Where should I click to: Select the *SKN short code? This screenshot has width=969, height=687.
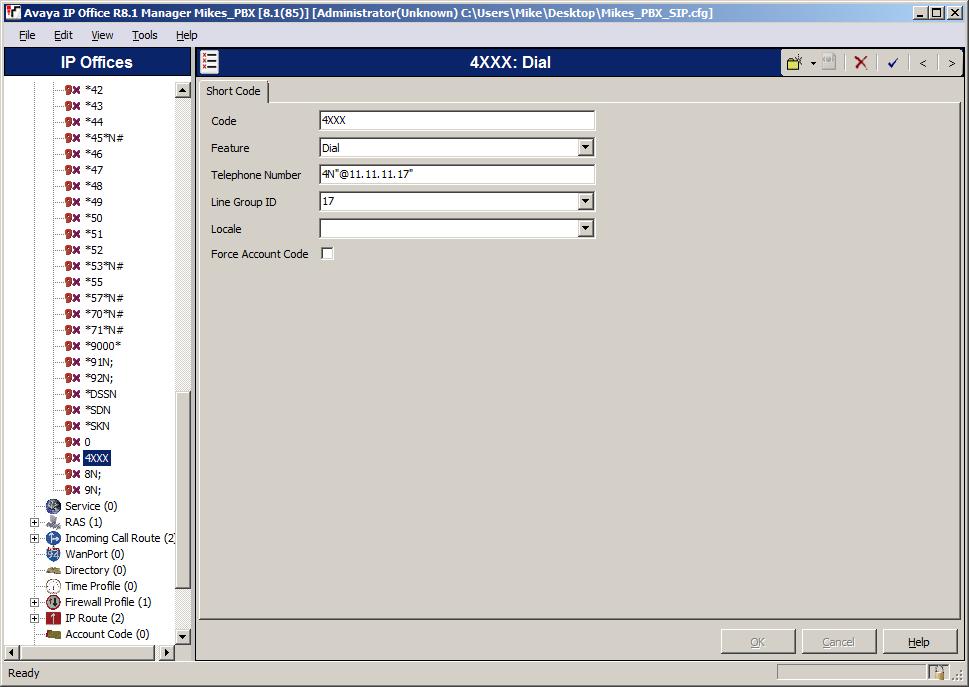[x=97, y=426]
